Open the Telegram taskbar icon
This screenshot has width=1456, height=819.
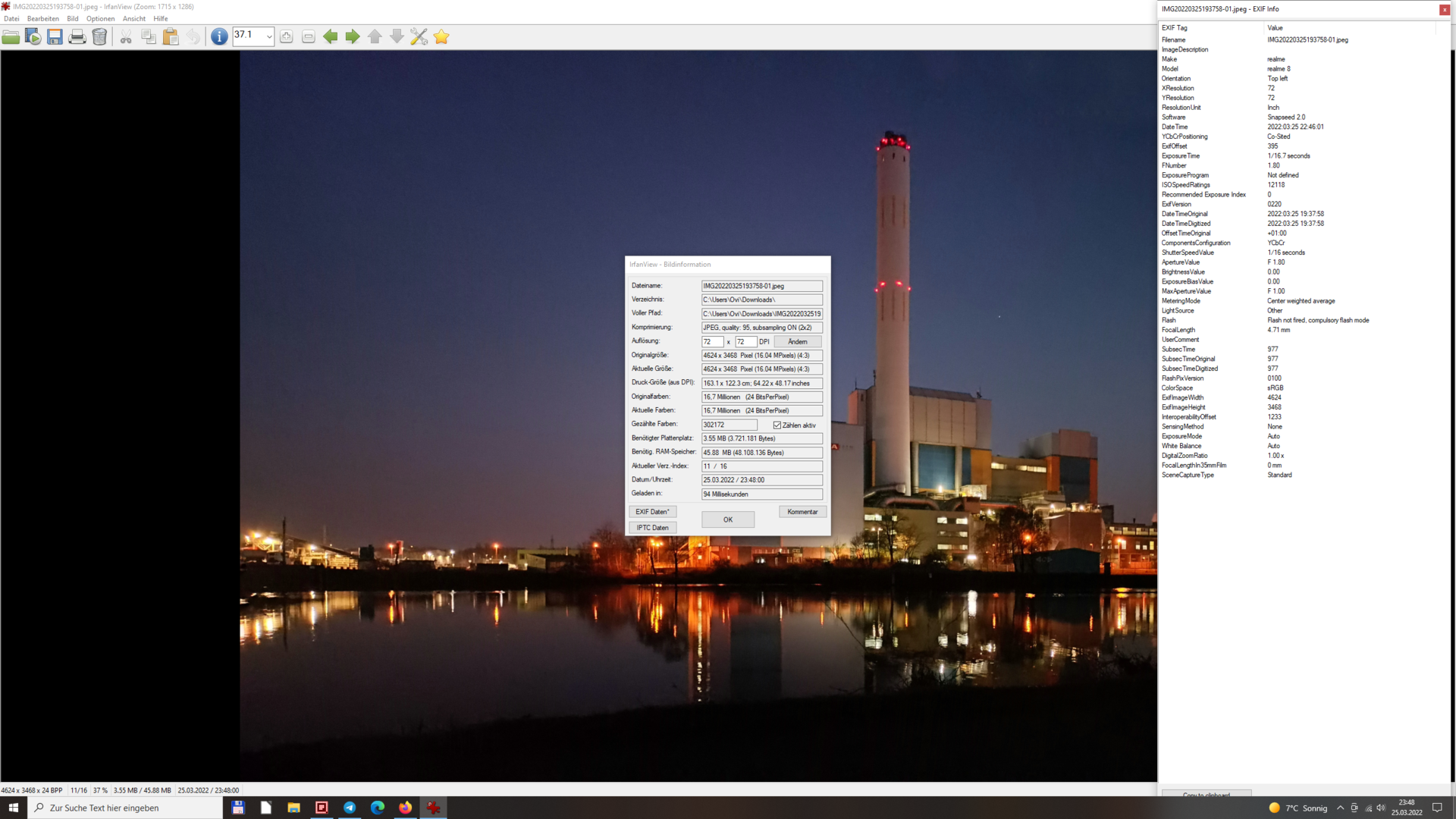coord(350,808)
